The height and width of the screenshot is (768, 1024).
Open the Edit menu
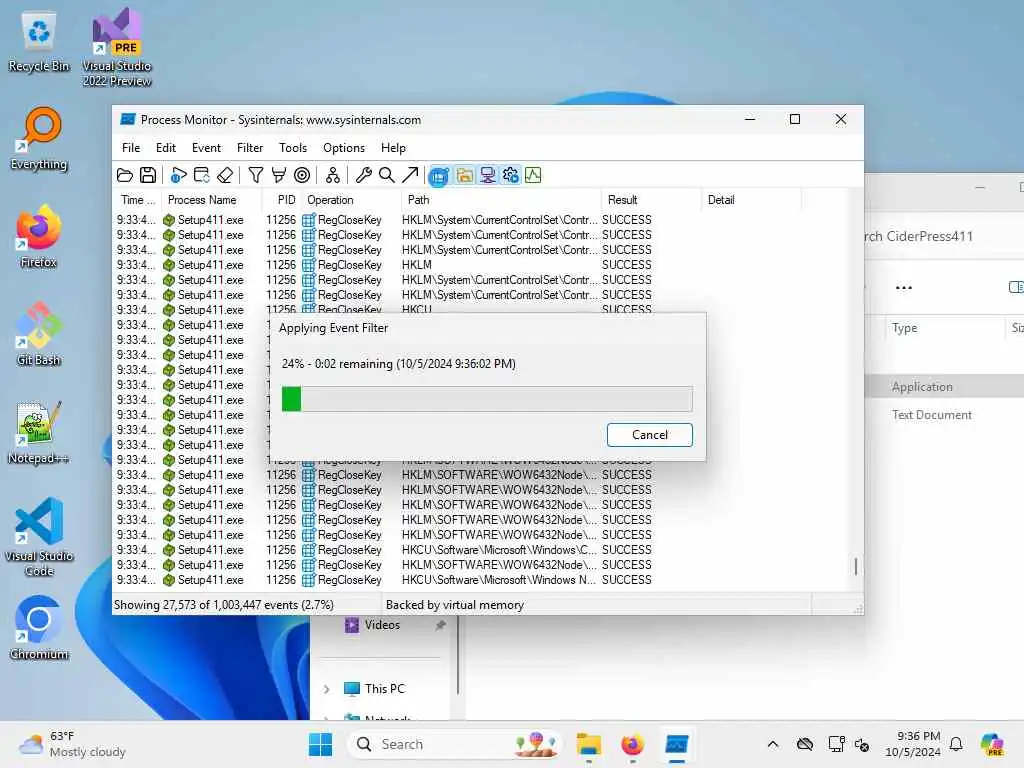tap(166, 148)
